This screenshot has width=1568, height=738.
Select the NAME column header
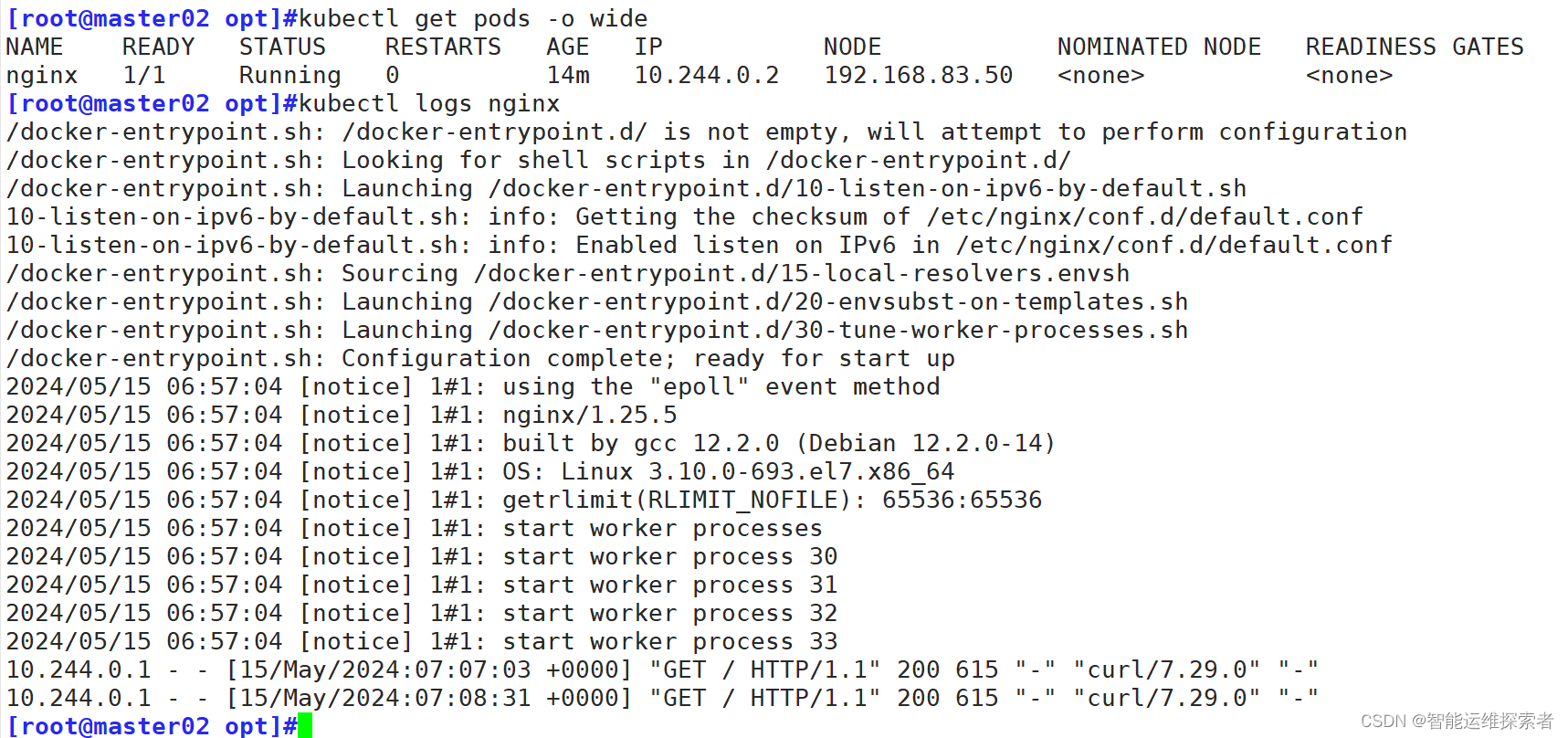(35, 47)
